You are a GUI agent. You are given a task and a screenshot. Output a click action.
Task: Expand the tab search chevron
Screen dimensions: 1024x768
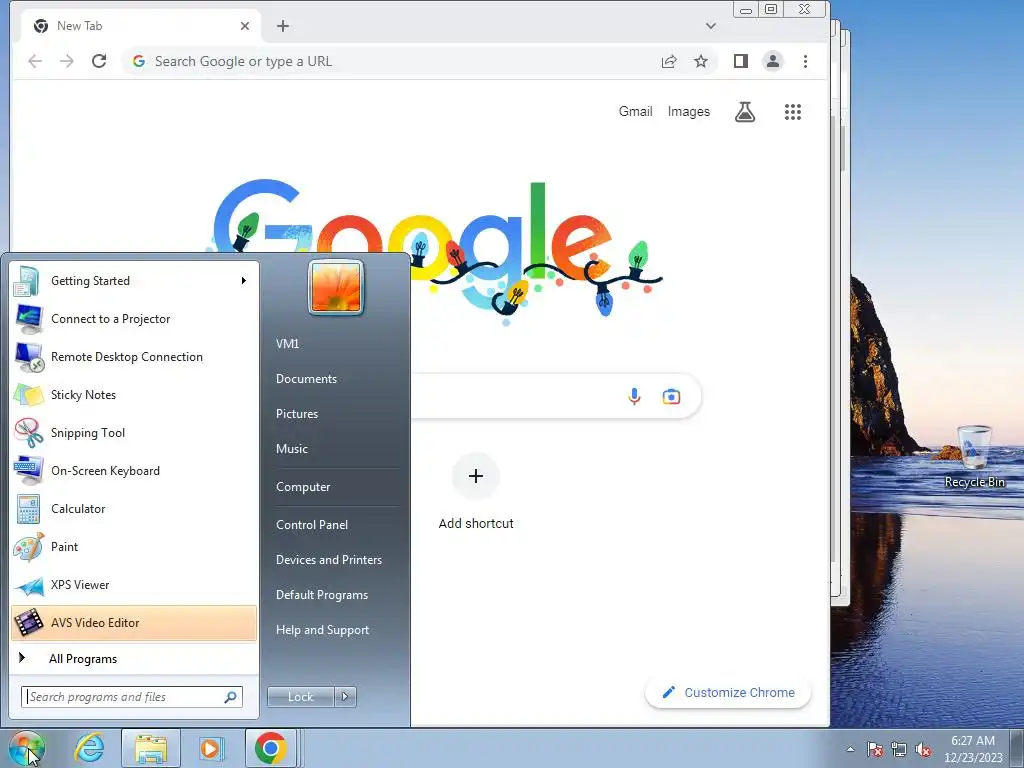click(x=711, y=26)
